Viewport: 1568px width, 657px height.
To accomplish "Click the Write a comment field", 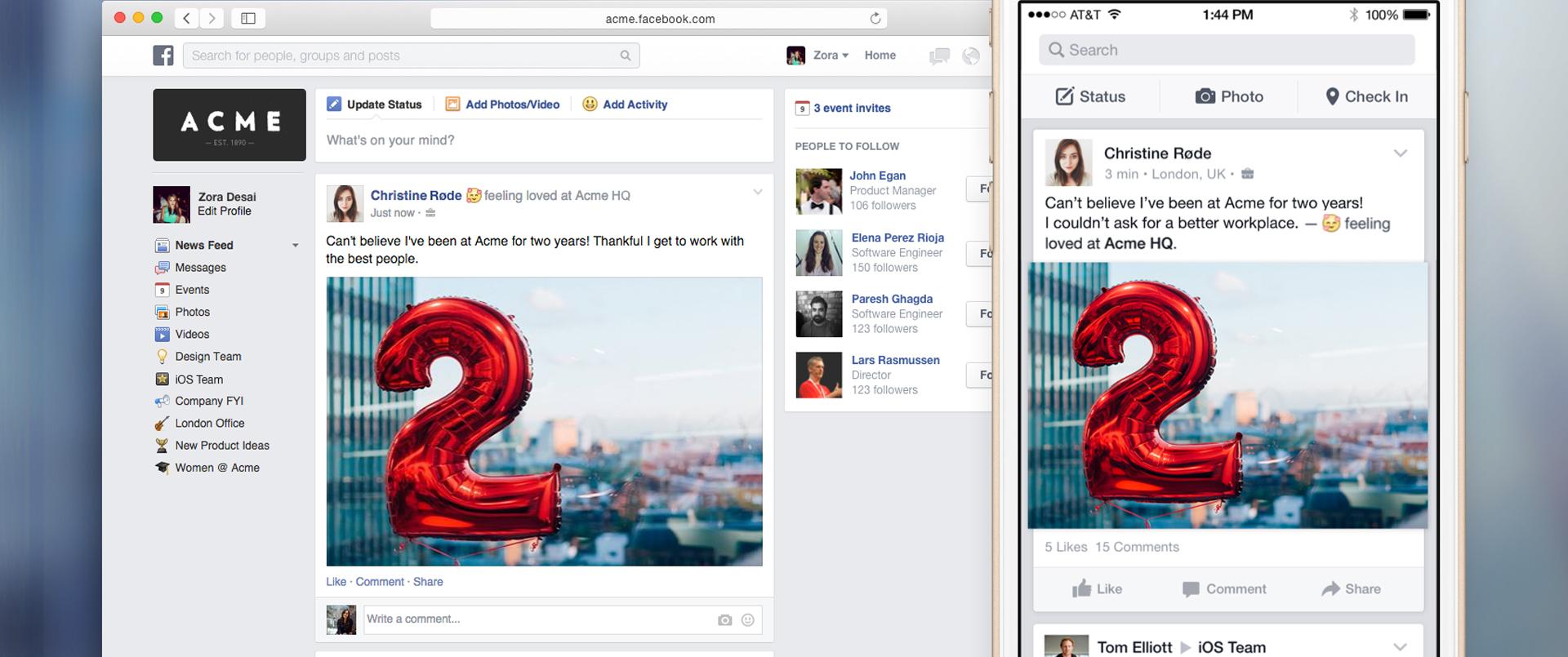I will tap(563, 619).
